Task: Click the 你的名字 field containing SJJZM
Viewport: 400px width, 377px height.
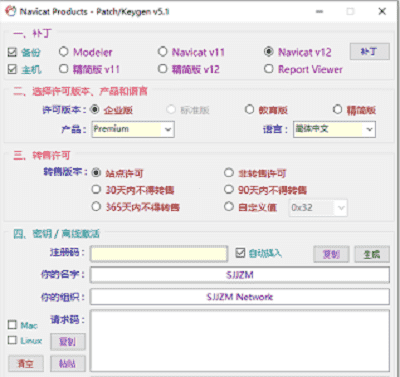Action: [240, 275]
